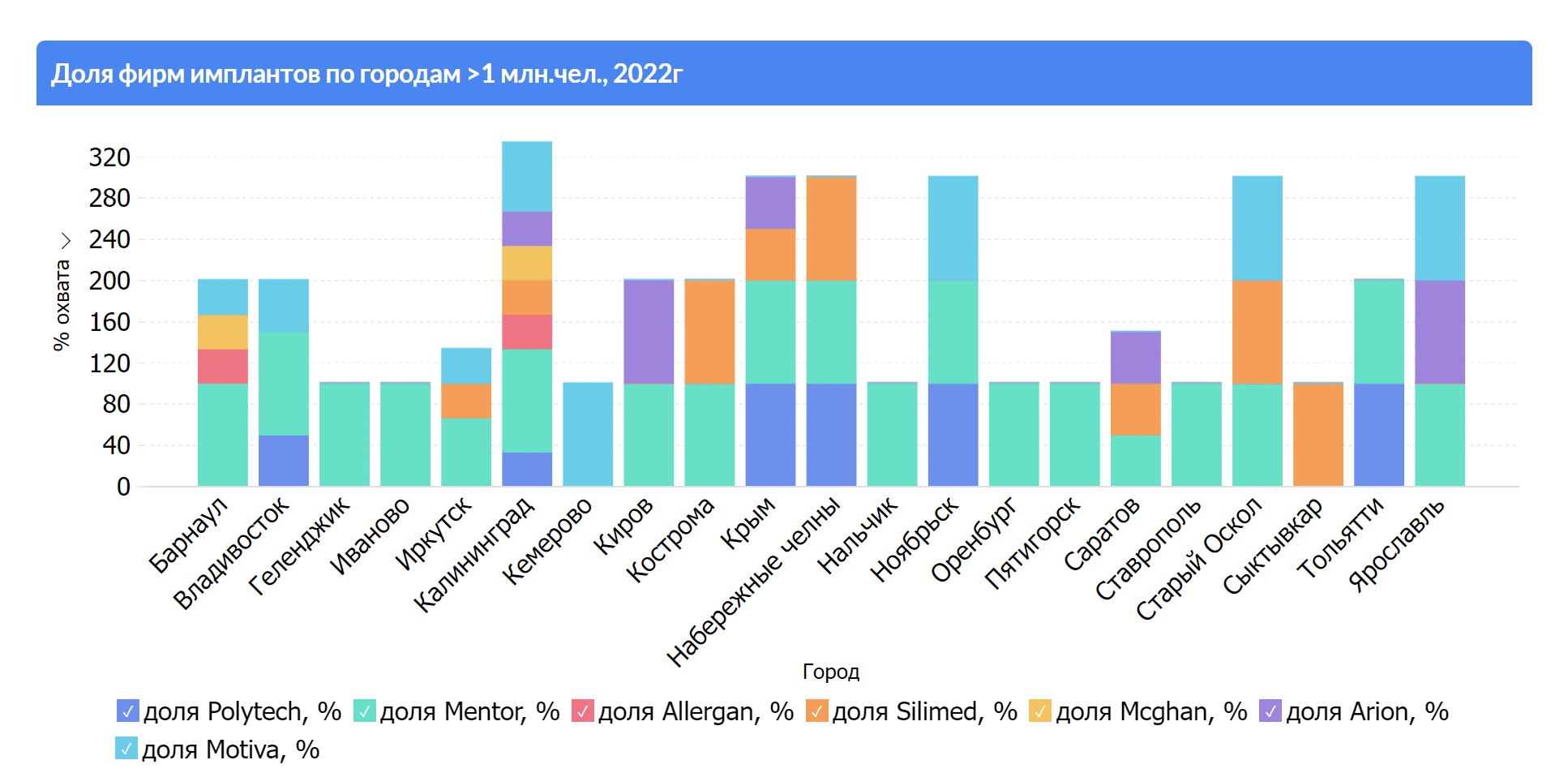Viewport: 1568px width, 773px height.
Task: Click the Тольятти Polytech blue segment
Action: pos(1379,435)
